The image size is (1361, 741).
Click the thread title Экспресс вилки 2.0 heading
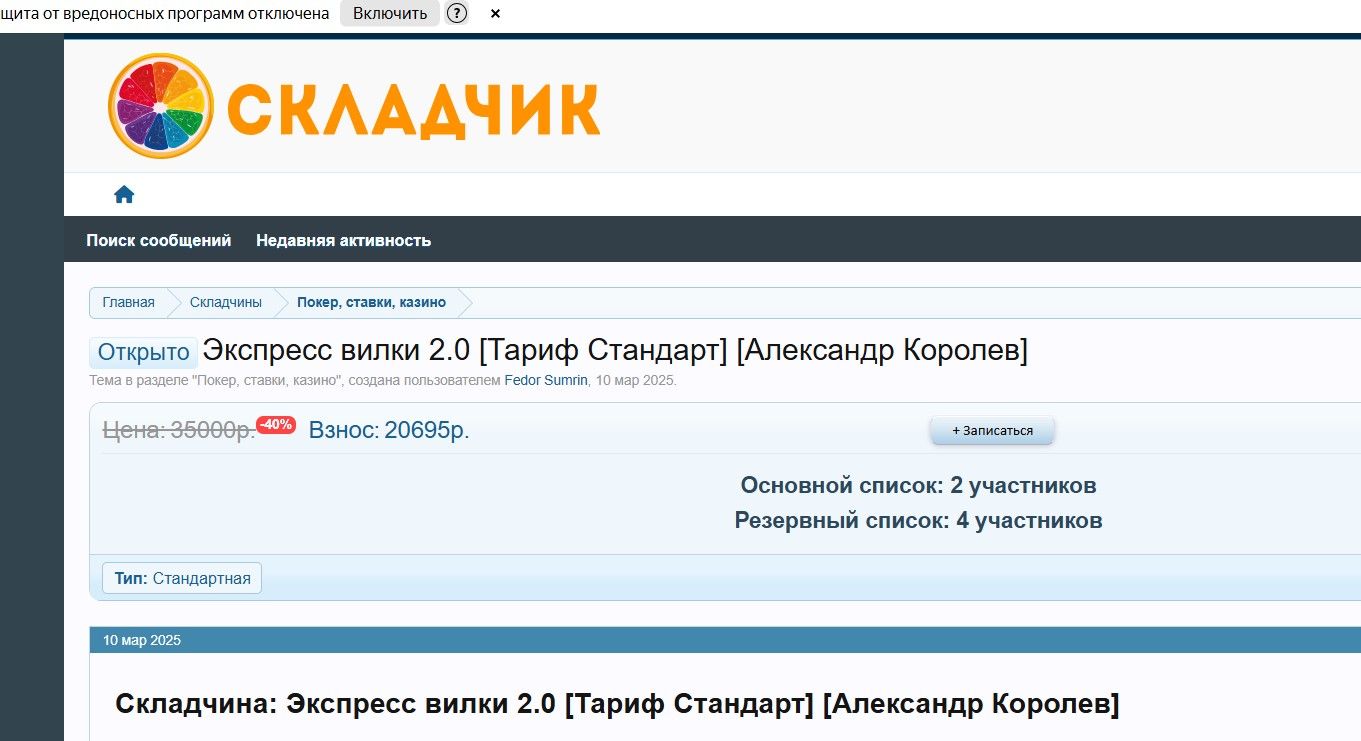[x=615, y=351]
